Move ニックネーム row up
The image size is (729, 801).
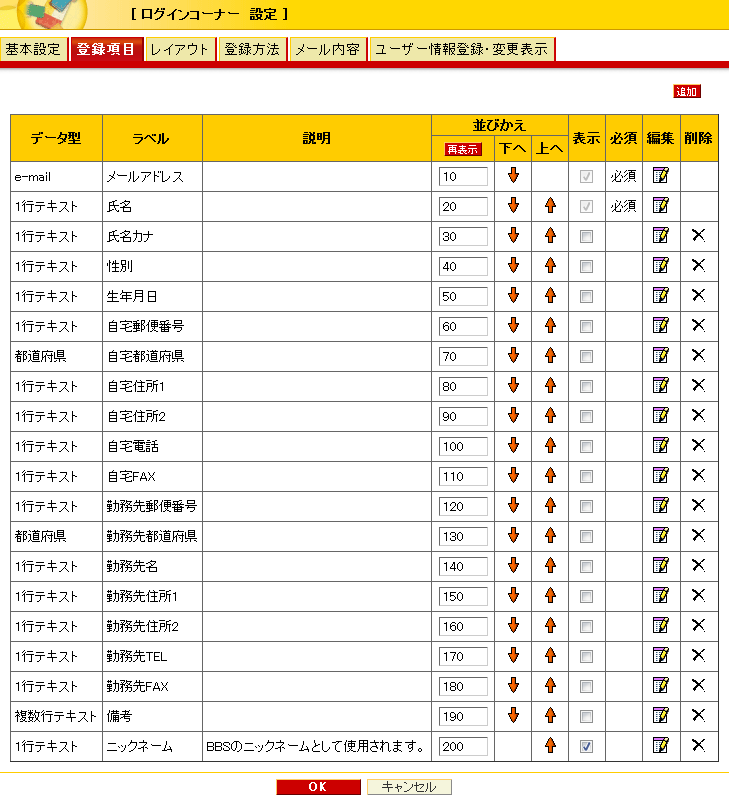pos(550,745)
